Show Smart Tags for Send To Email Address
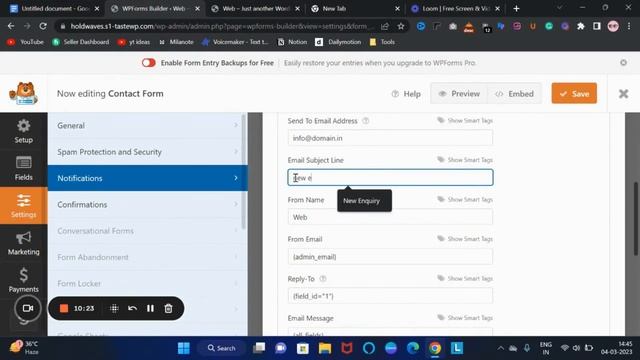 pos(465,120)
